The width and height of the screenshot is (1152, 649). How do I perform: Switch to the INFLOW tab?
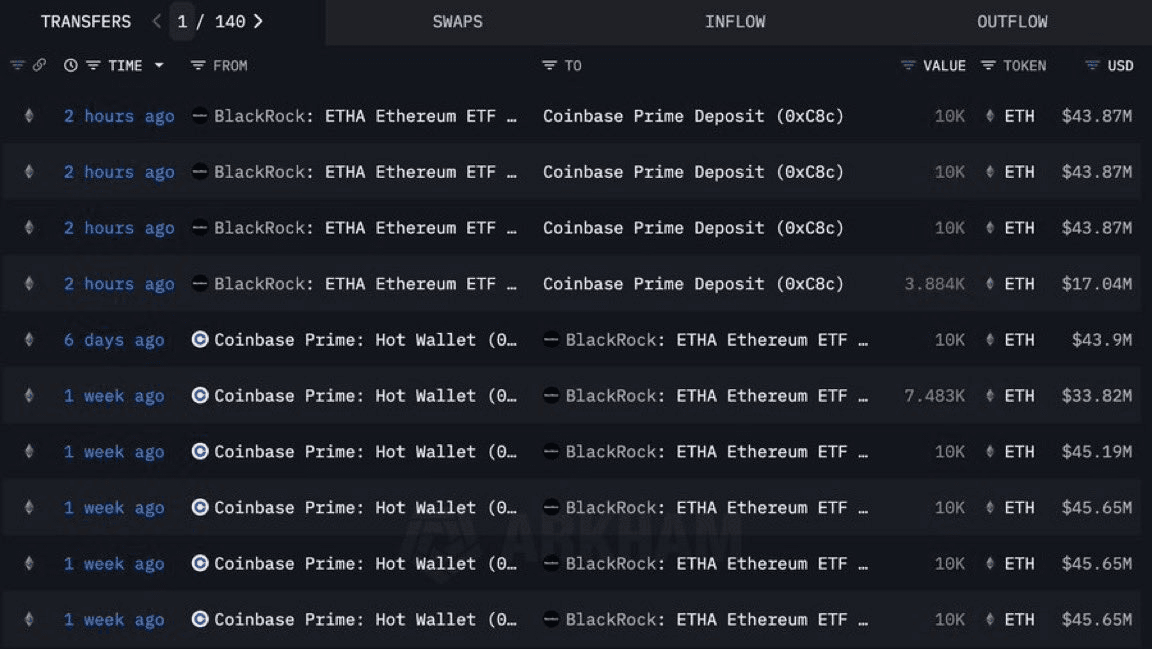coord(735,22)
